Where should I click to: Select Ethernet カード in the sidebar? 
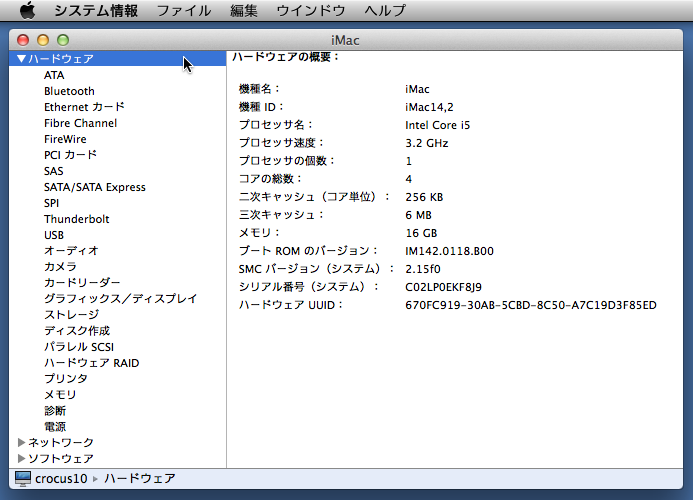tap(84, 107)
